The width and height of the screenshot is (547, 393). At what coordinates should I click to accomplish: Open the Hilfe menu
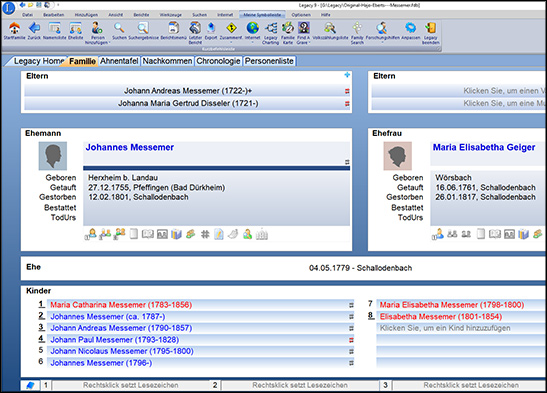point(325,15)
